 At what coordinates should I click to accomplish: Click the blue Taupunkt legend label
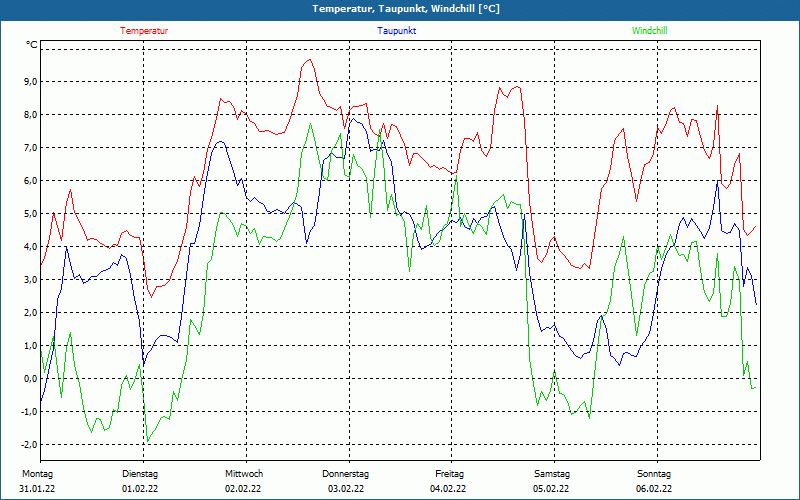(x=396, y=31)
